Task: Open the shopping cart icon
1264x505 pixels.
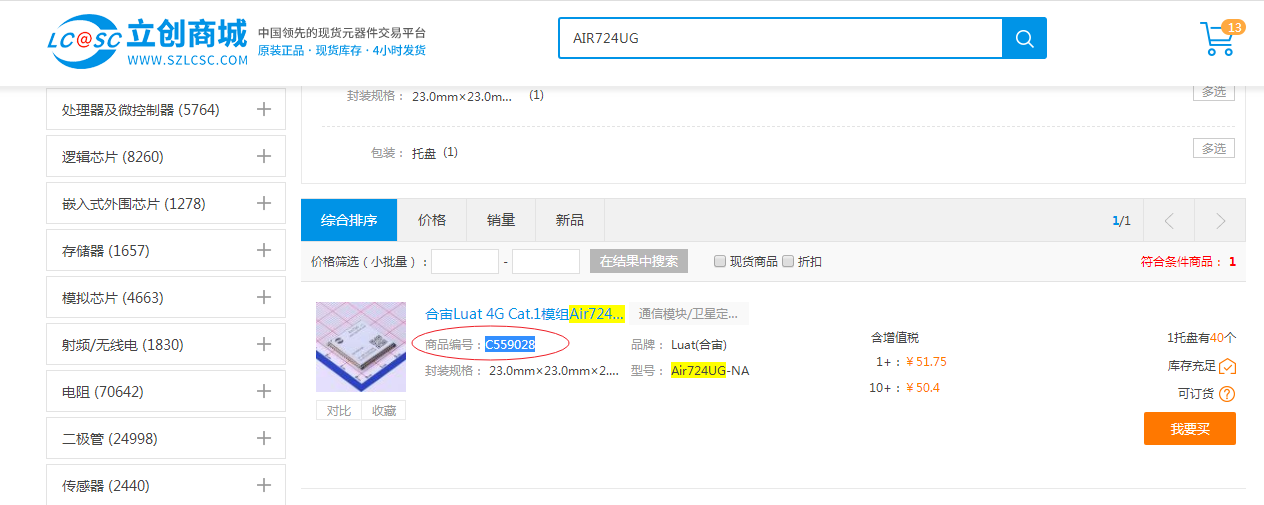Action: coord(1217,39)
